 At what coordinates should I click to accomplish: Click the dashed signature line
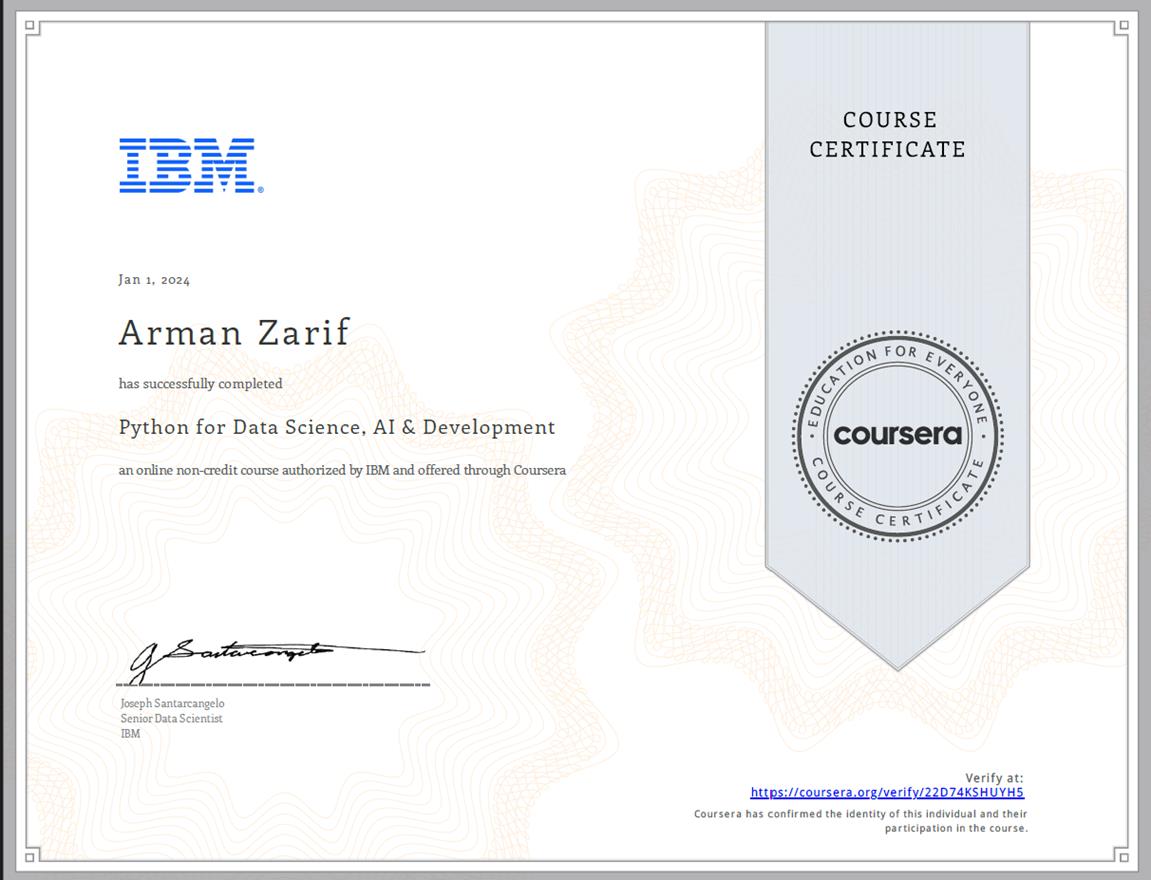click(x=272, y=685)
